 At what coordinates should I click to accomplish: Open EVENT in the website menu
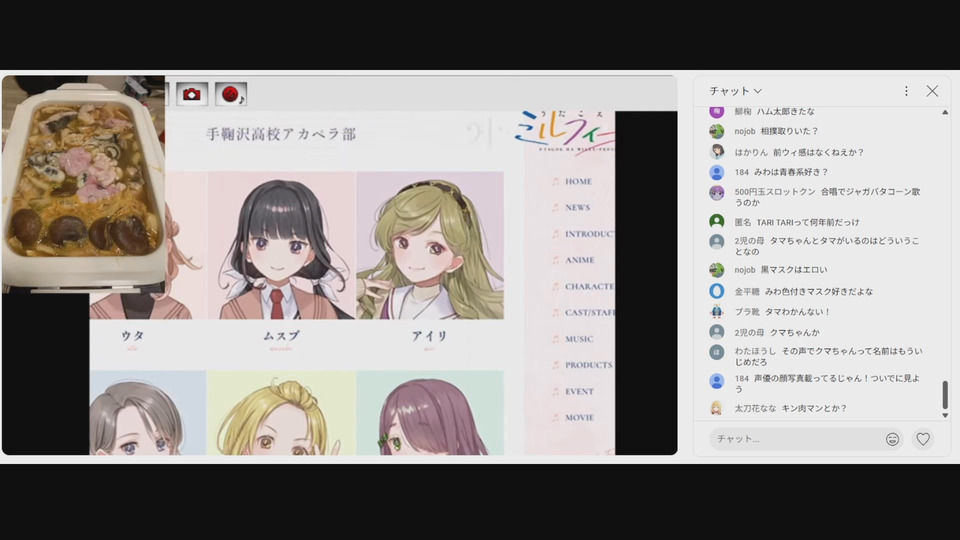(579, 391)
